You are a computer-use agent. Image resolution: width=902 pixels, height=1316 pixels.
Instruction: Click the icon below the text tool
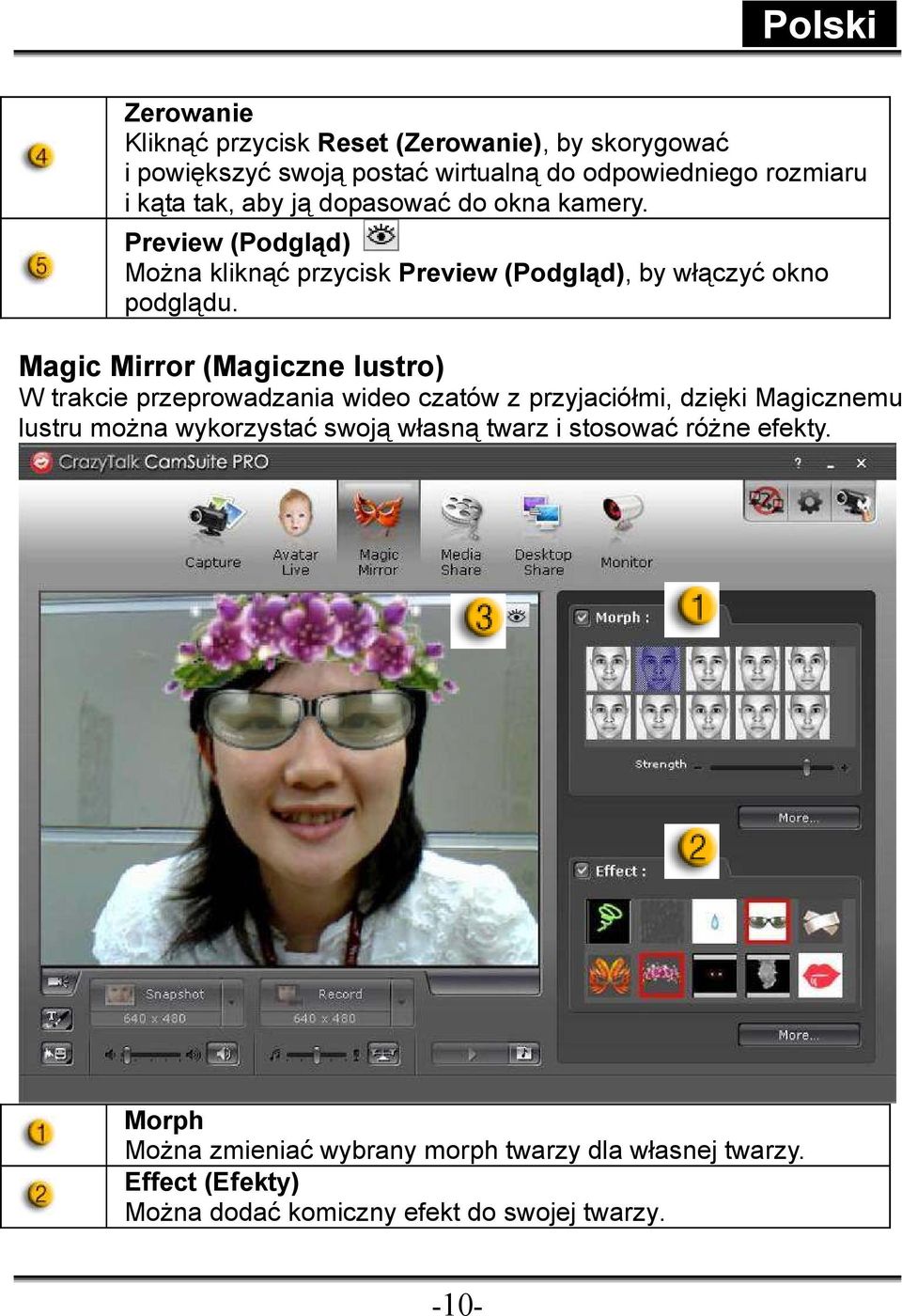57,1054
